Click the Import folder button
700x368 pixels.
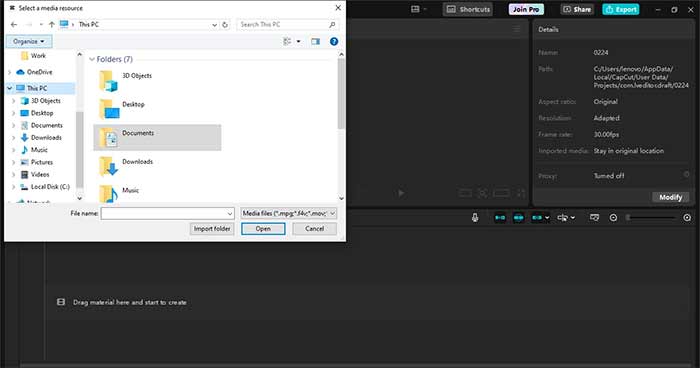point(212,229)
